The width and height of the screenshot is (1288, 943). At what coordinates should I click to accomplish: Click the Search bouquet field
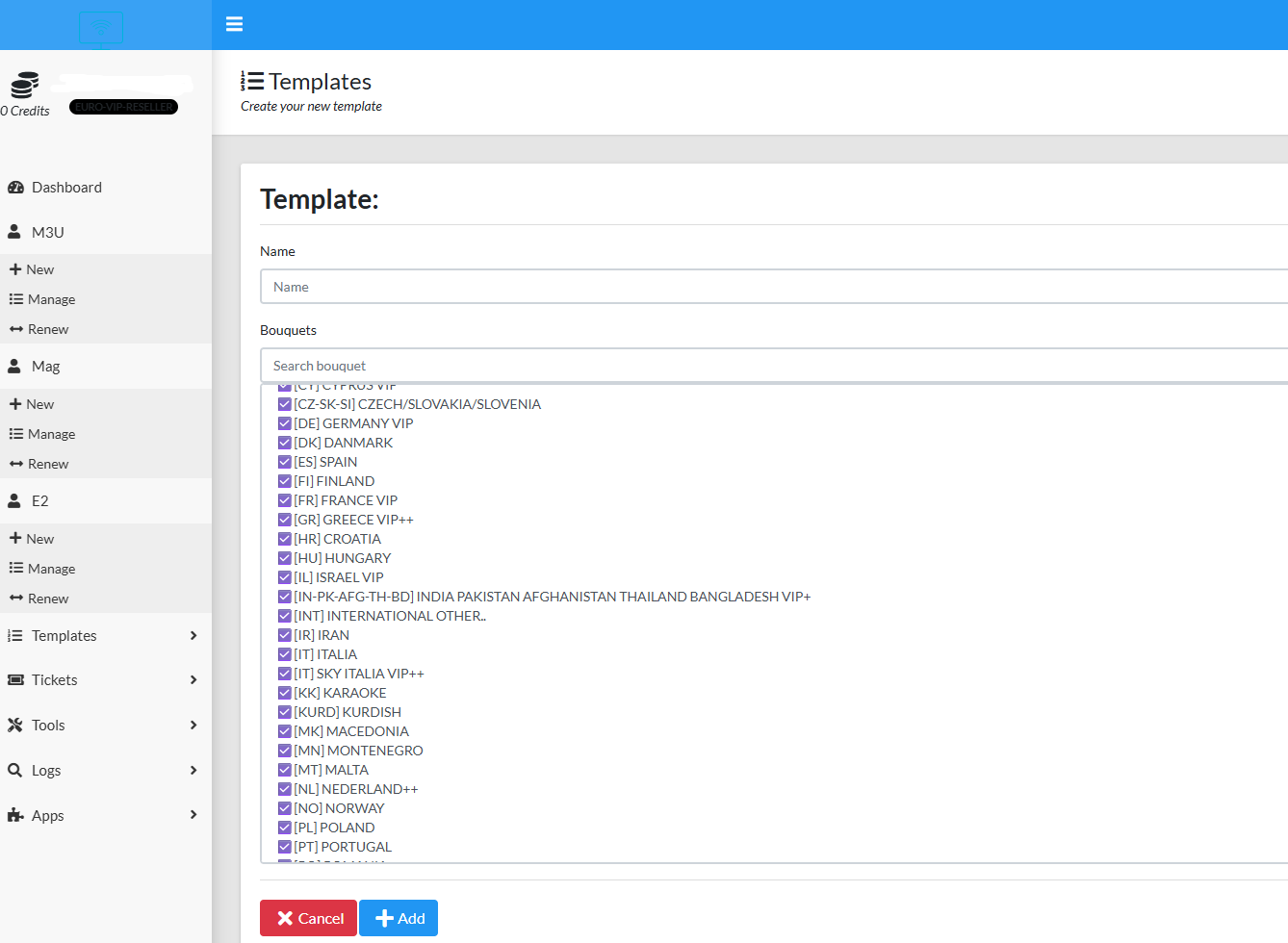pos(770,366)
